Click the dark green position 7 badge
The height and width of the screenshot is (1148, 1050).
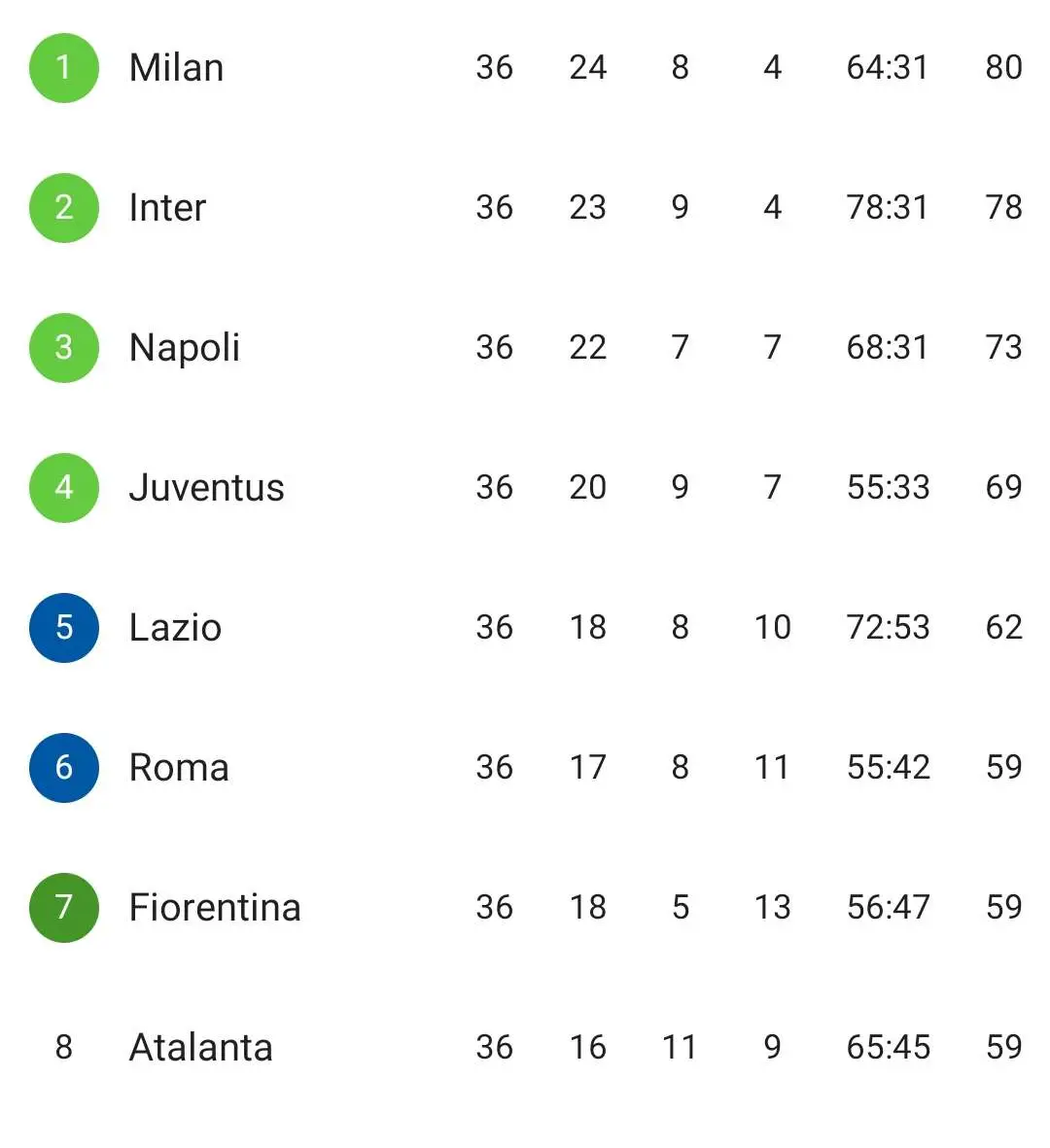point(64,907)
